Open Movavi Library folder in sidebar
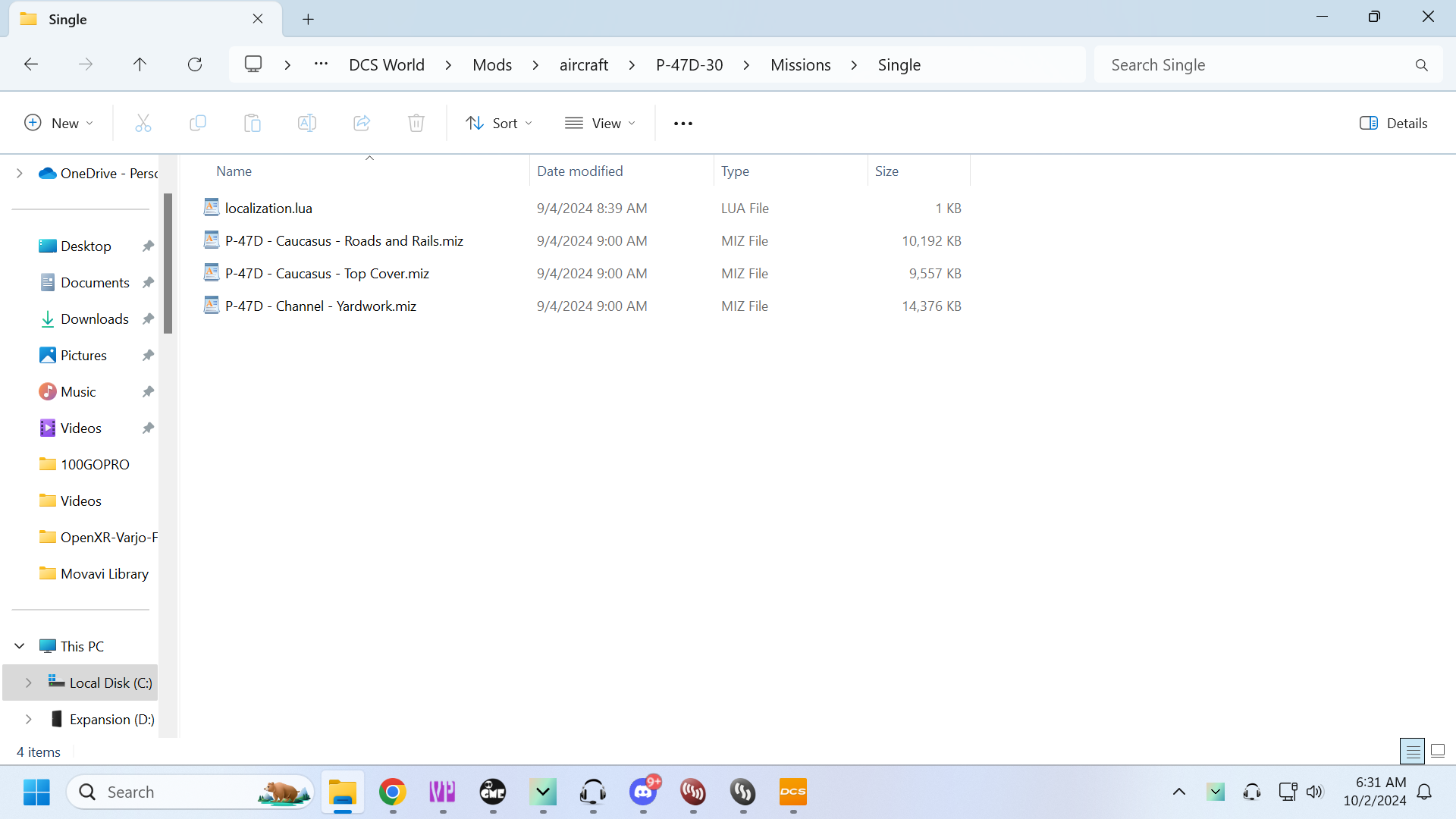This screenshot has height=819, width=1456. coord(105,574)
